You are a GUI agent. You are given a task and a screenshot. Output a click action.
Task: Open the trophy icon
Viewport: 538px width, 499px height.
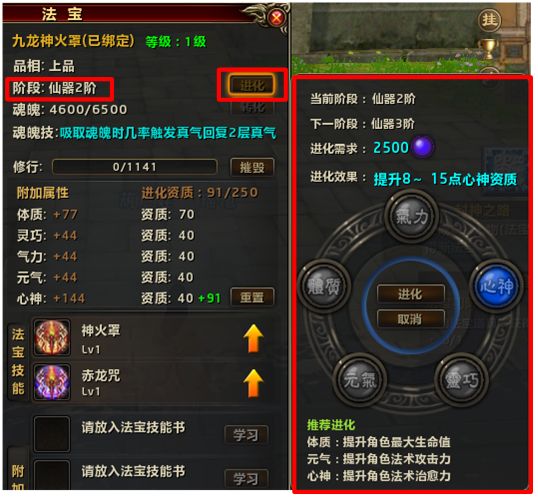point(488,49)
